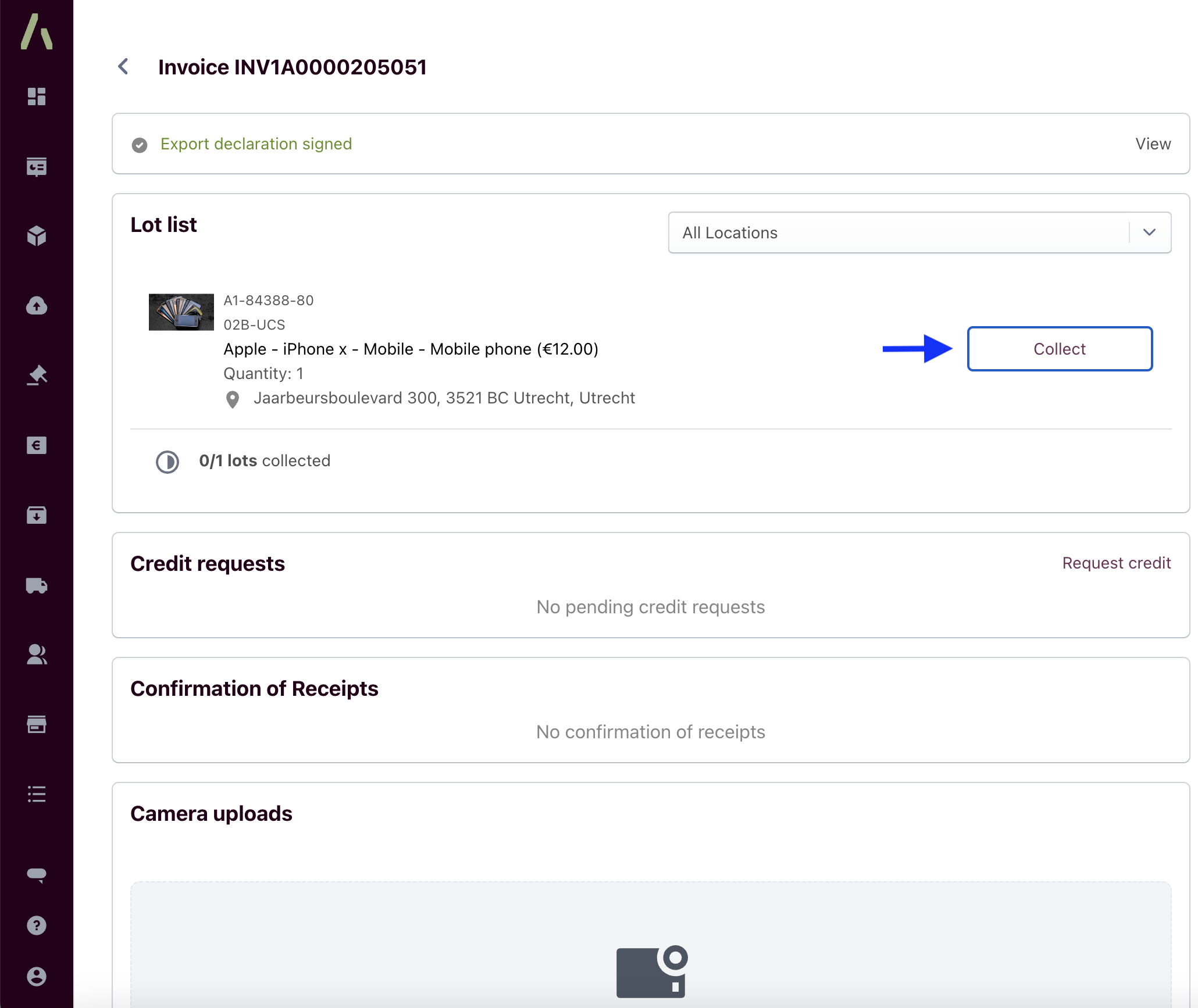Open the help question mark icon
Image resolution: width=1198 pixels, height=1008 pixels.
[37, 925]
